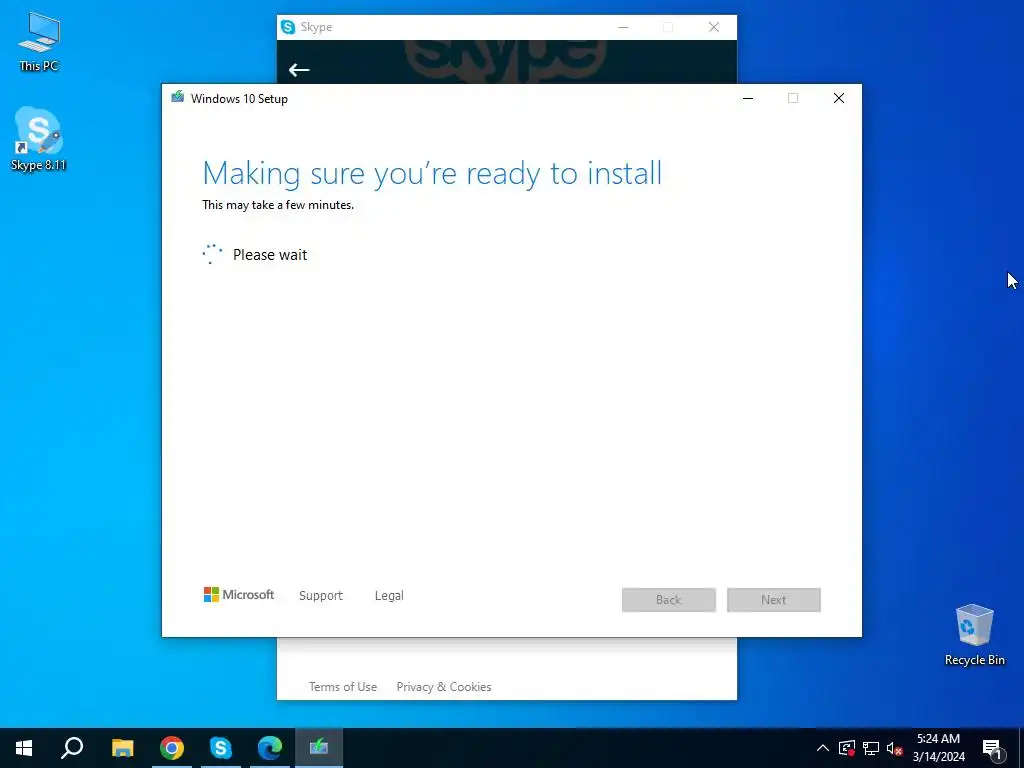The width and height of the screenshot is (1024, 768).
Task: Click the security warning tray icon
Action: [847, 748]
